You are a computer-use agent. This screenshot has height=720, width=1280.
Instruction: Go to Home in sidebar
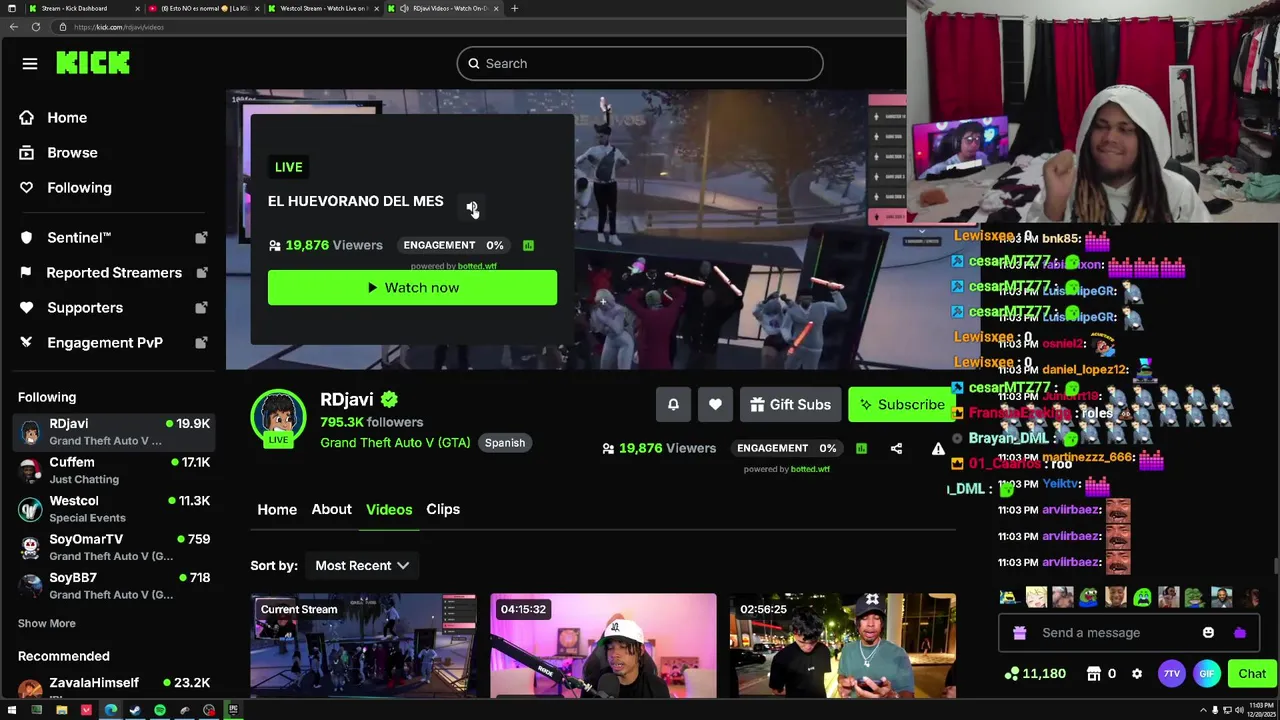[67, 118]
